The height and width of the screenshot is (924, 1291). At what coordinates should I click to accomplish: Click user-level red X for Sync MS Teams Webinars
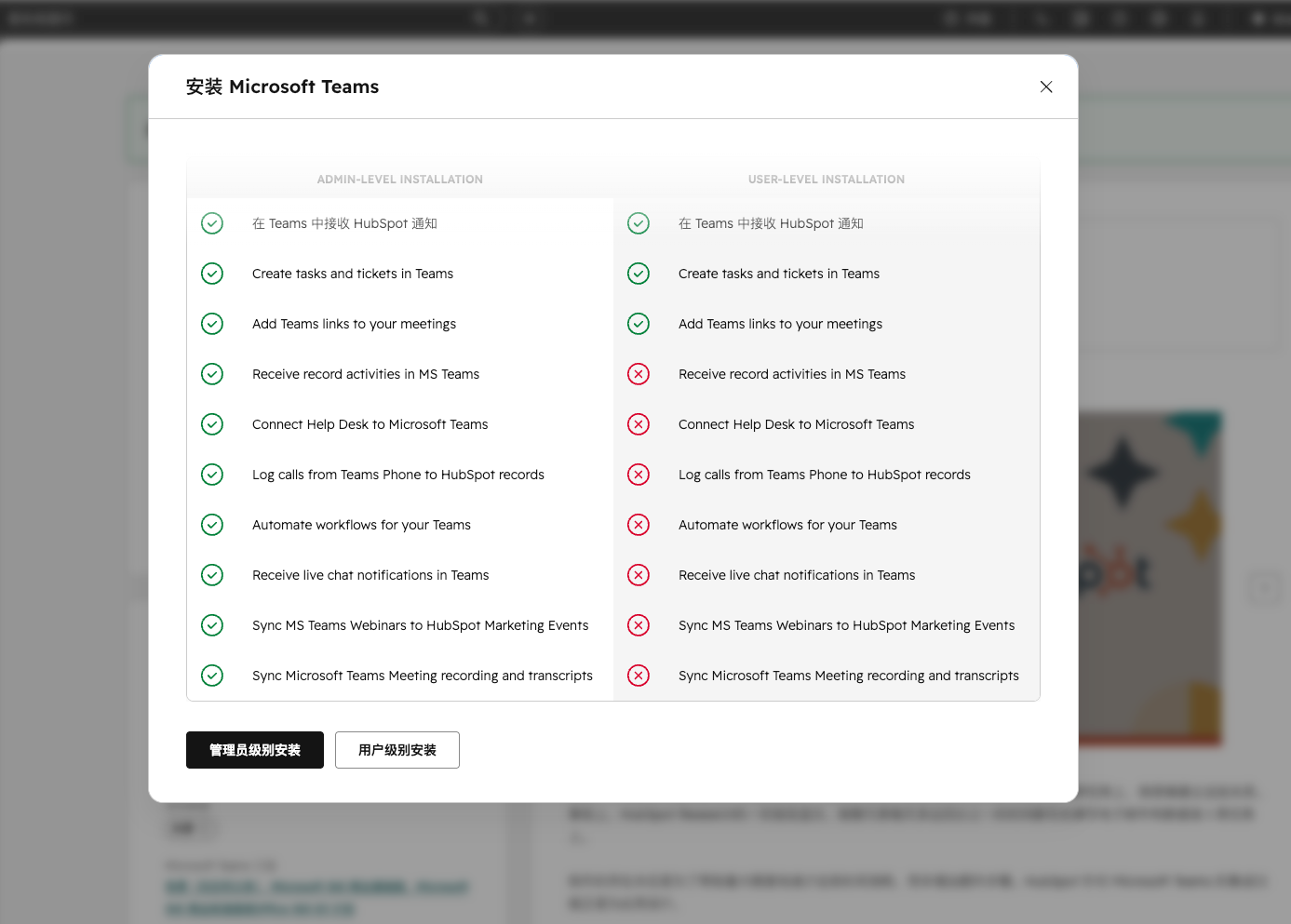coord(639,625)
